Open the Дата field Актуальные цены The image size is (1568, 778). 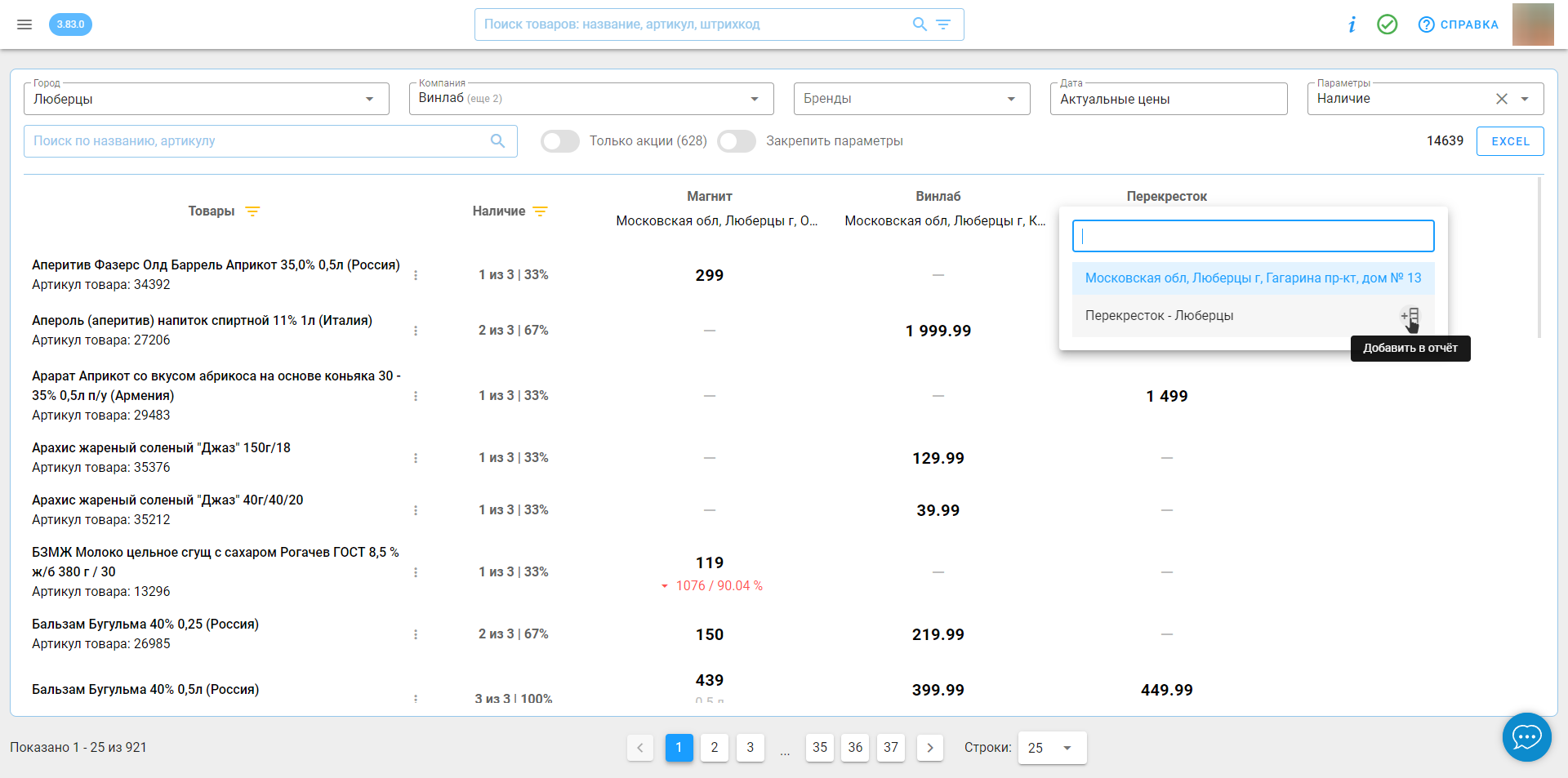[1169, 99]
